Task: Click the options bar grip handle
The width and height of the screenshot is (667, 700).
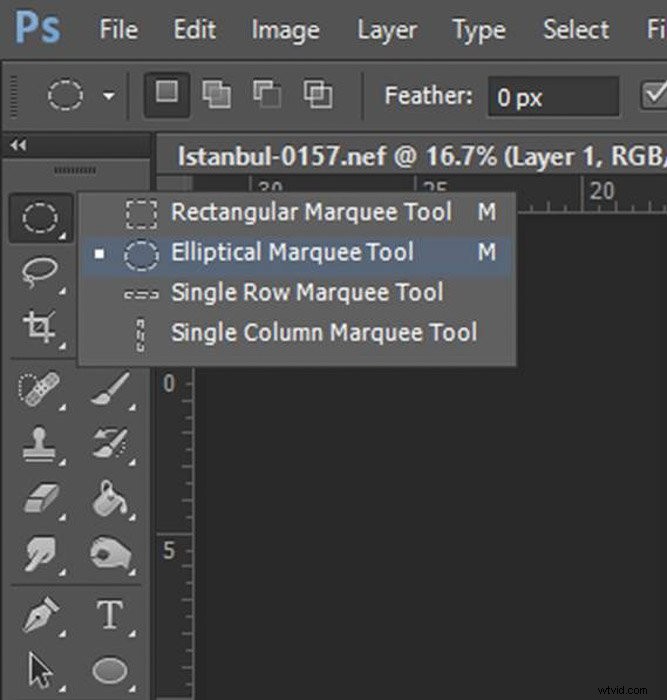Action: pos(13,96)
